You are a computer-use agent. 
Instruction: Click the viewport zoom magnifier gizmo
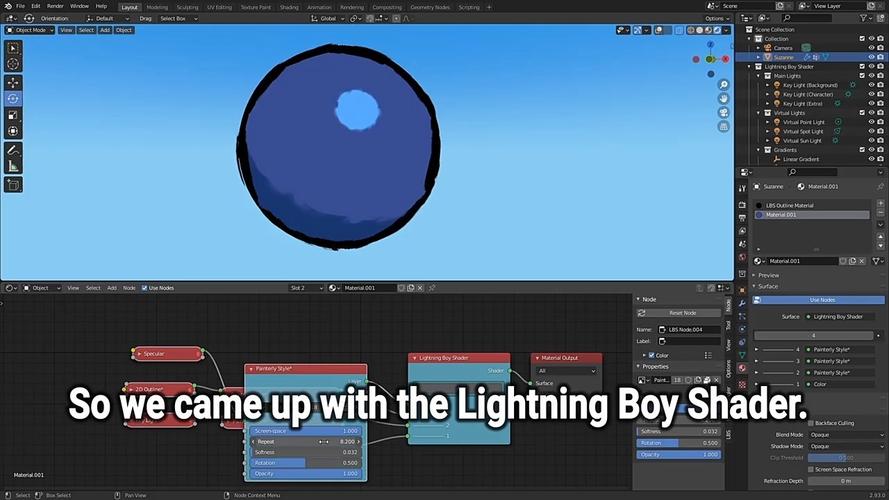(x=723, y=84)
